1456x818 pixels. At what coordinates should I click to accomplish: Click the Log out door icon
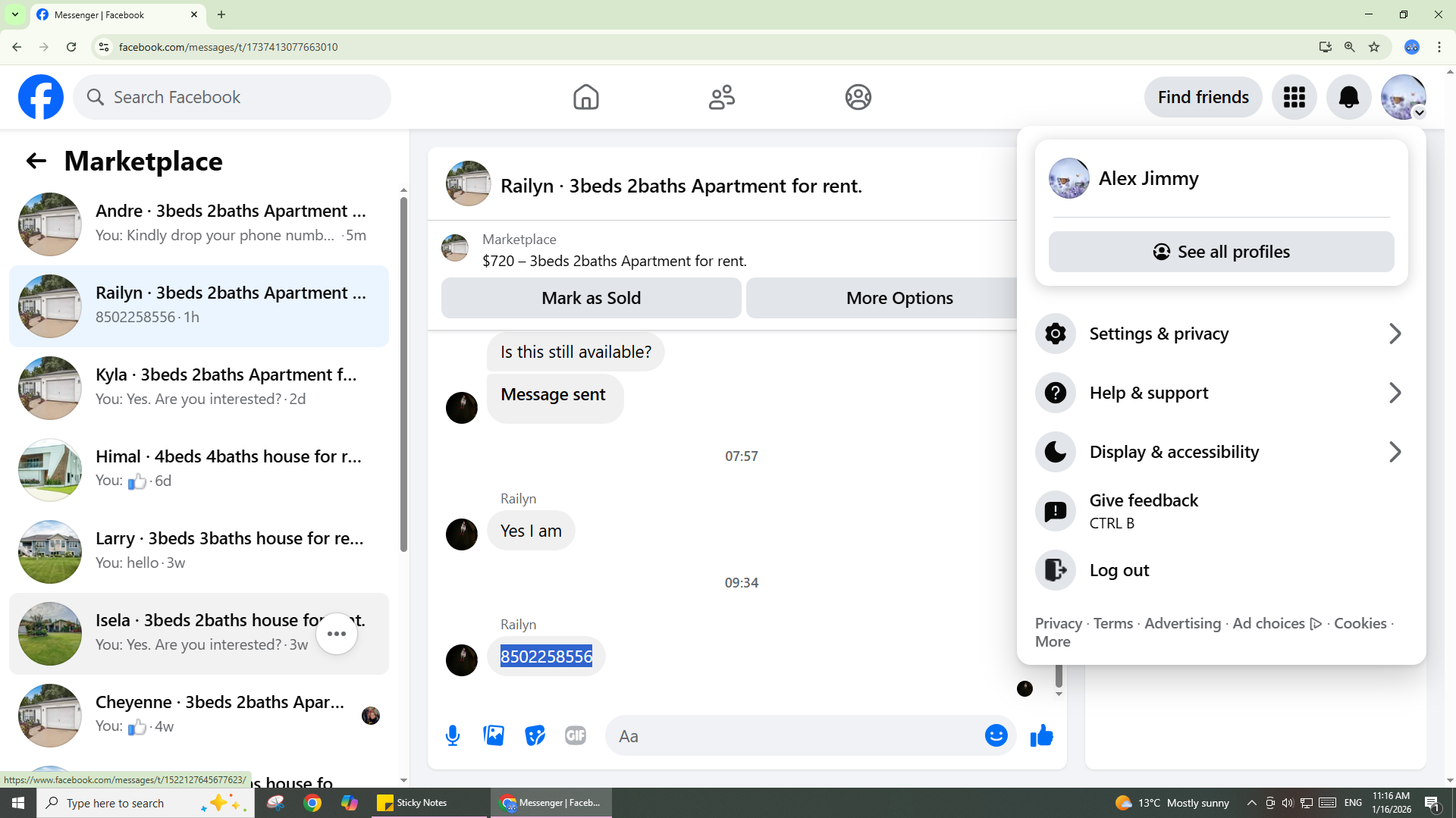click(1056, 570)
